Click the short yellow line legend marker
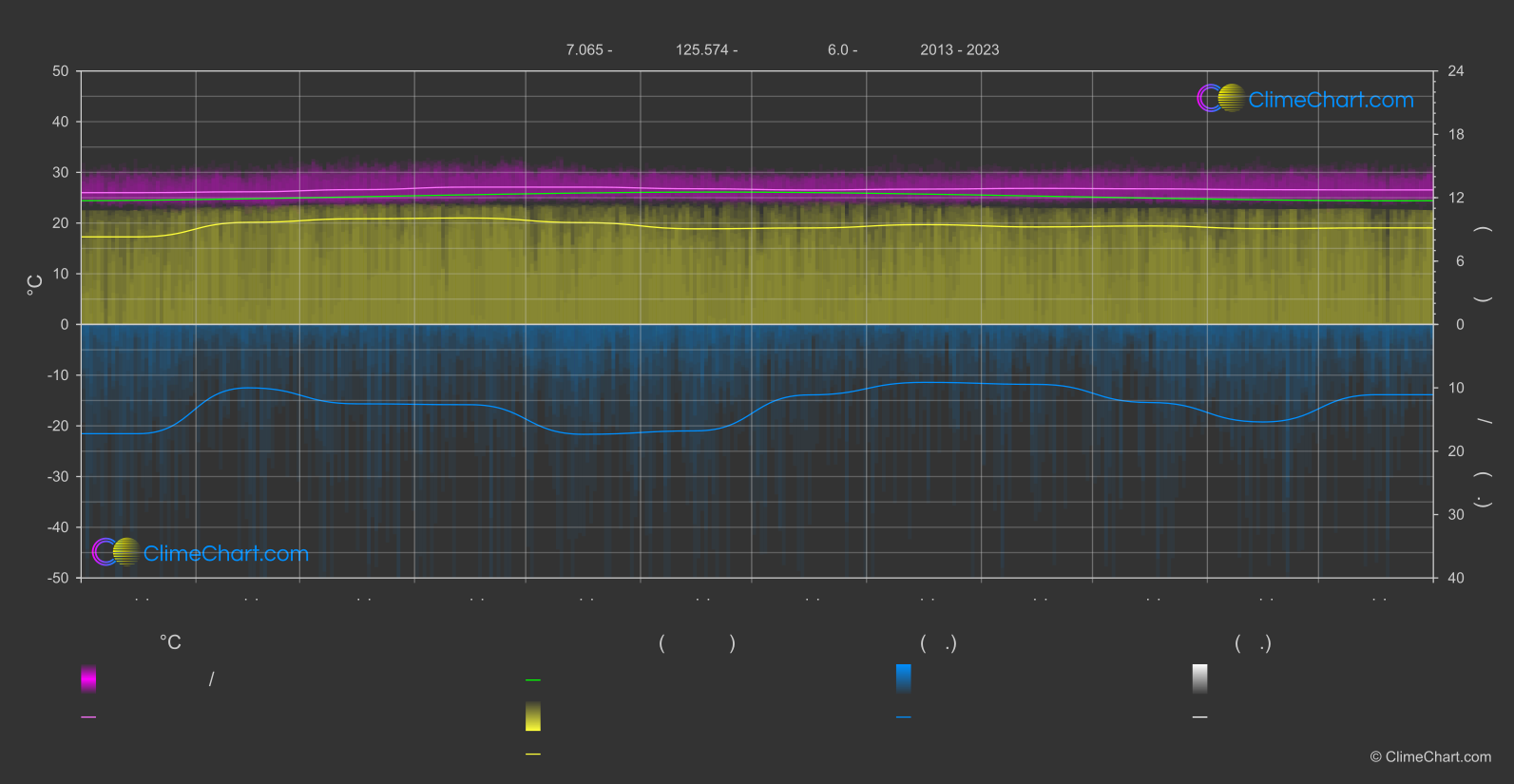 (533, 755)
